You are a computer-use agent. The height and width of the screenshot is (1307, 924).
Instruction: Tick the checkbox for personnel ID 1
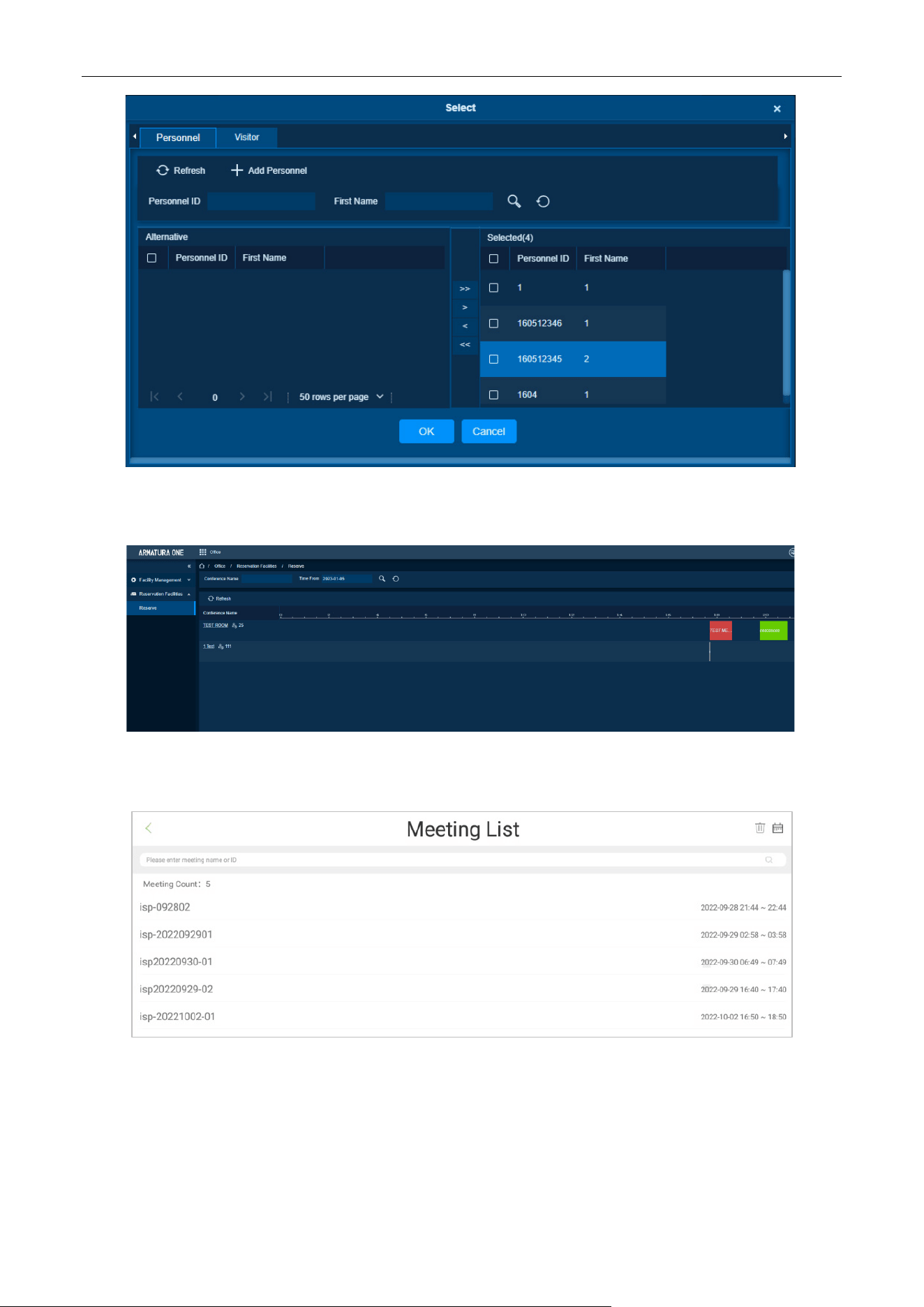coord(493,288)
